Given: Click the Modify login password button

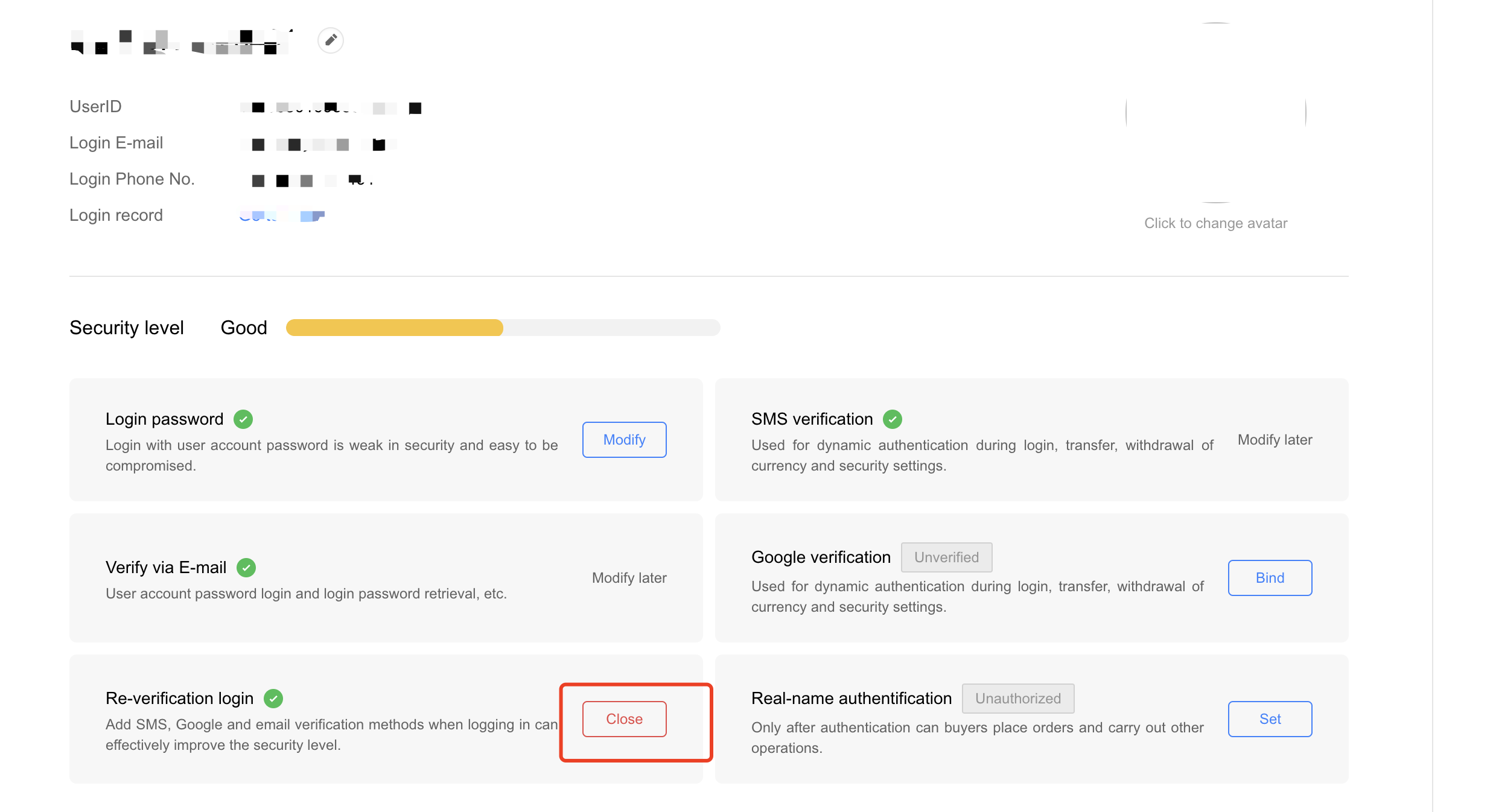Looking at the screenshot, I should click(625, 440).
